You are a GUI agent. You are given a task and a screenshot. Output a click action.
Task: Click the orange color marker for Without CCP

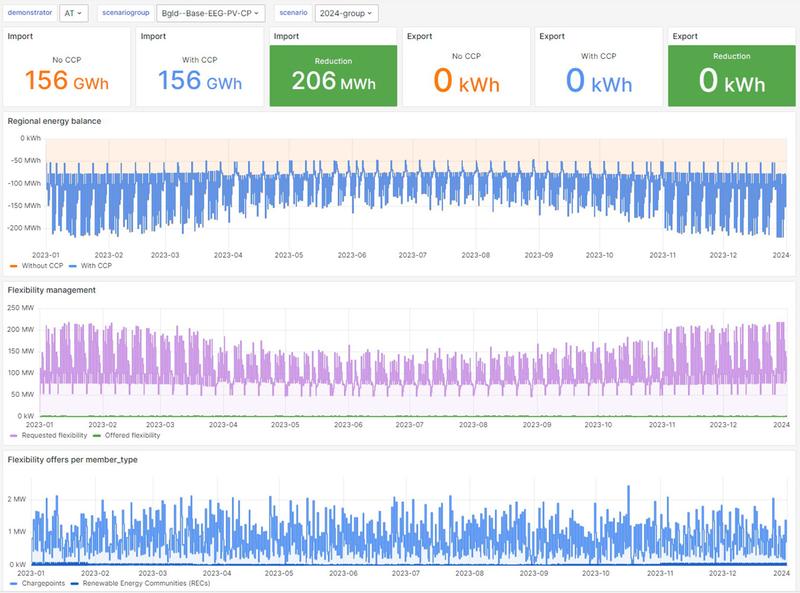click(13, 266)
